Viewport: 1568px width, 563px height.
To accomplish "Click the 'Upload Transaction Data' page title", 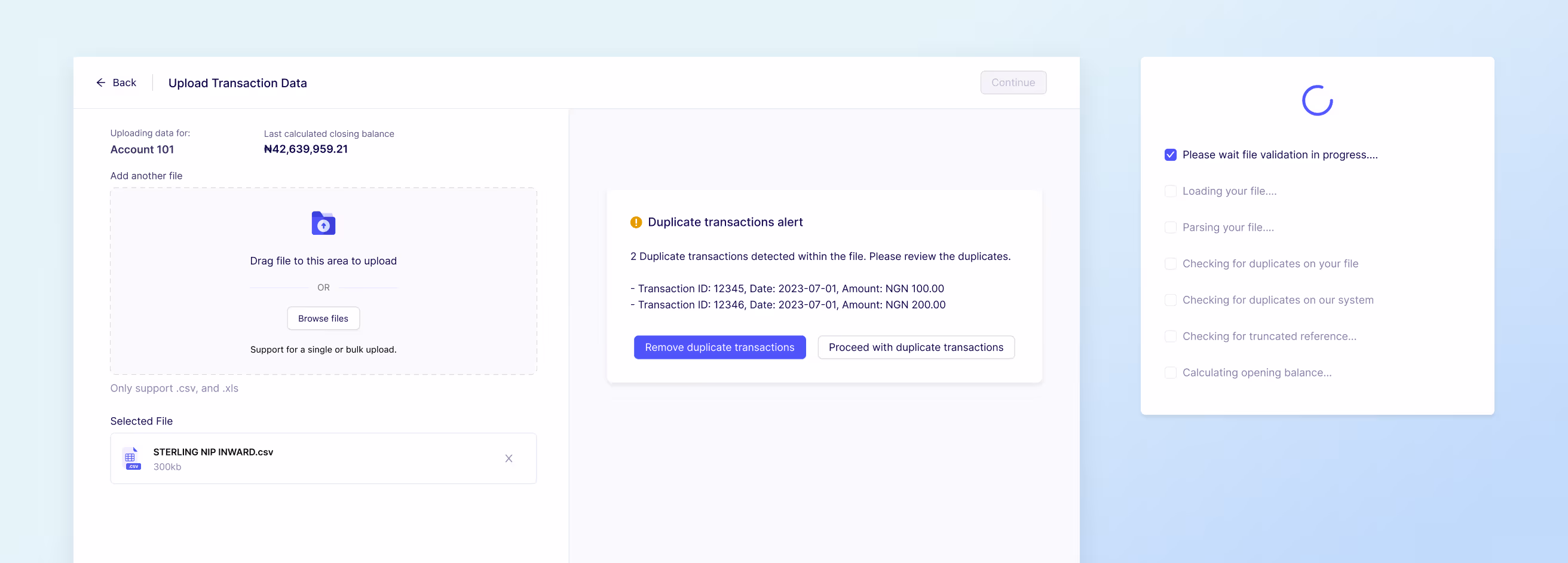I will (x=237, y=84).
